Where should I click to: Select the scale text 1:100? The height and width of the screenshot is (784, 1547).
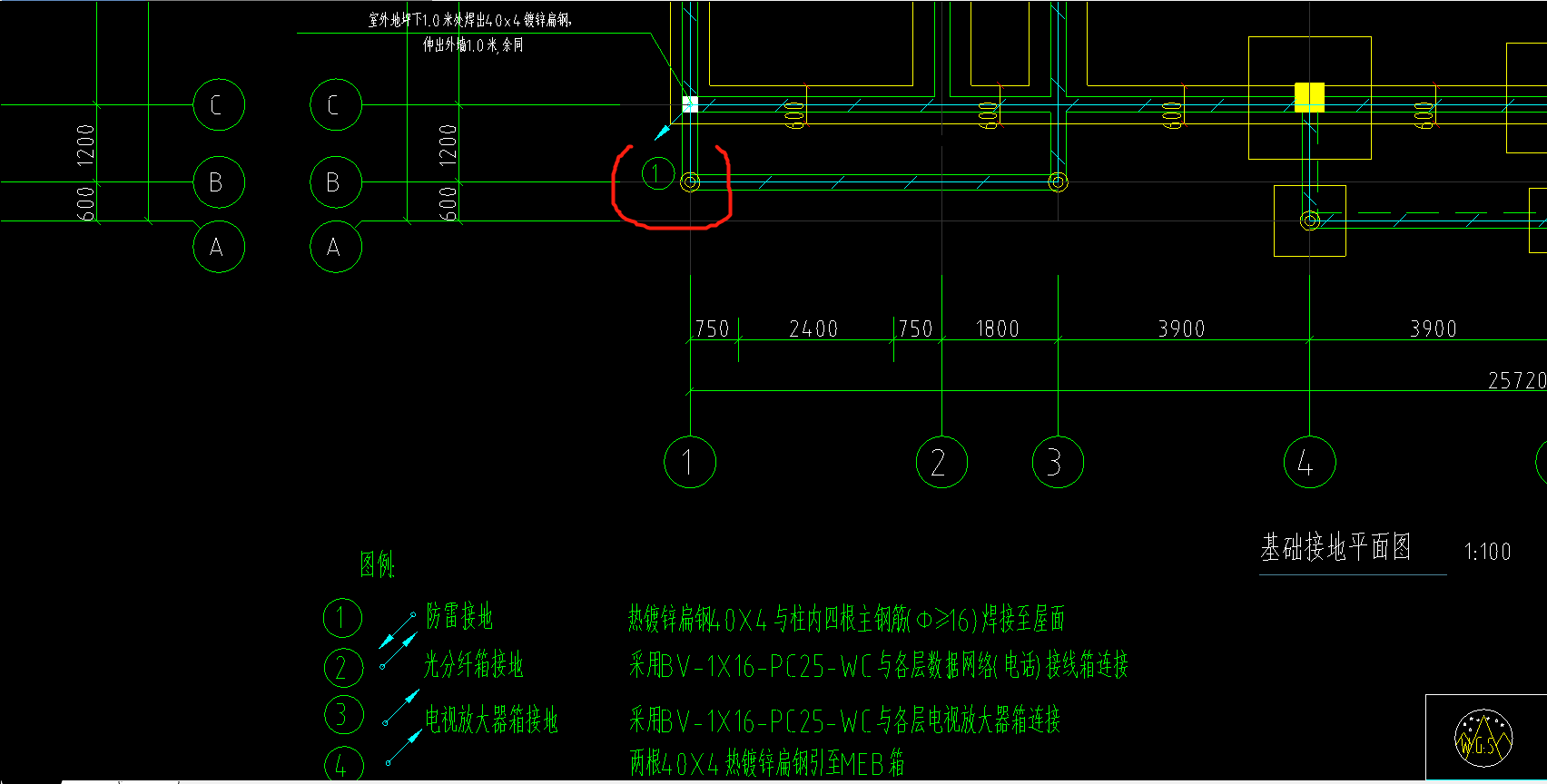point(1487,552)
